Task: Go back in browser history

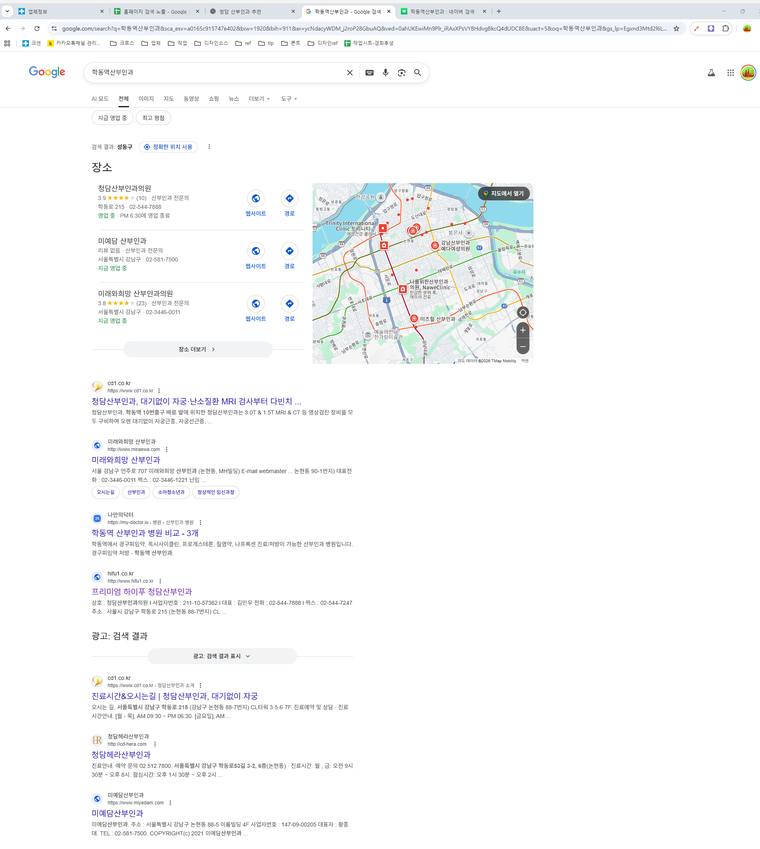Action: 8,29
